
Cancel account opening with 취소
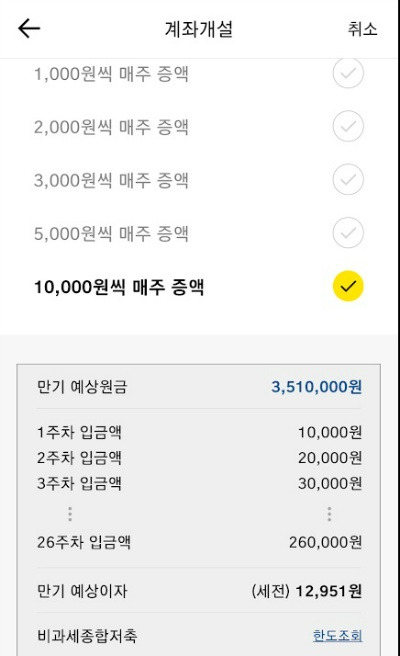(x=362, y=29)
